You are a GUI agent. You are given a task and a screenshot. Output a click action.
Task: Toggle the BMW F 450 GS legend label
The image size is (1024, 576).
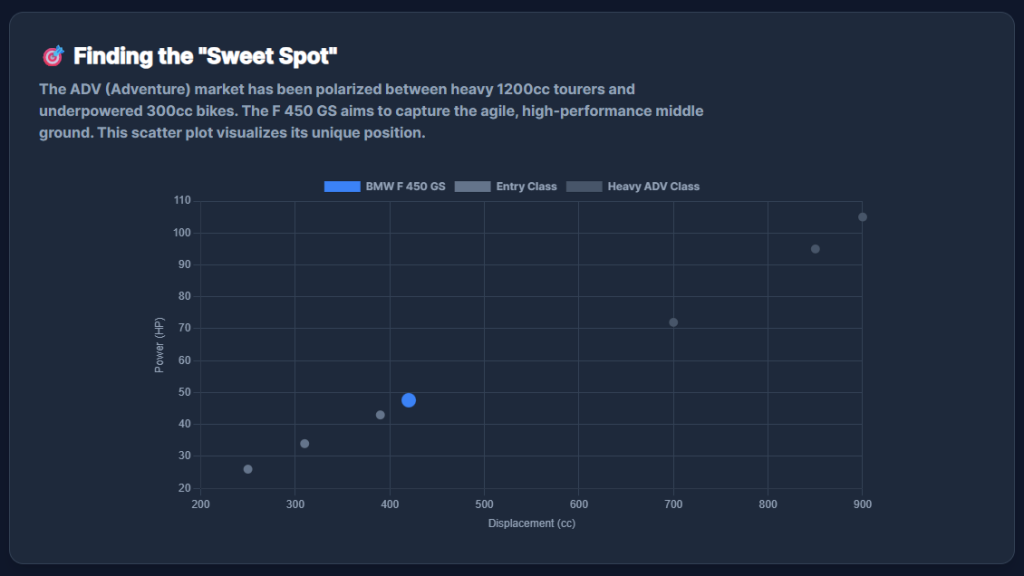405,187
